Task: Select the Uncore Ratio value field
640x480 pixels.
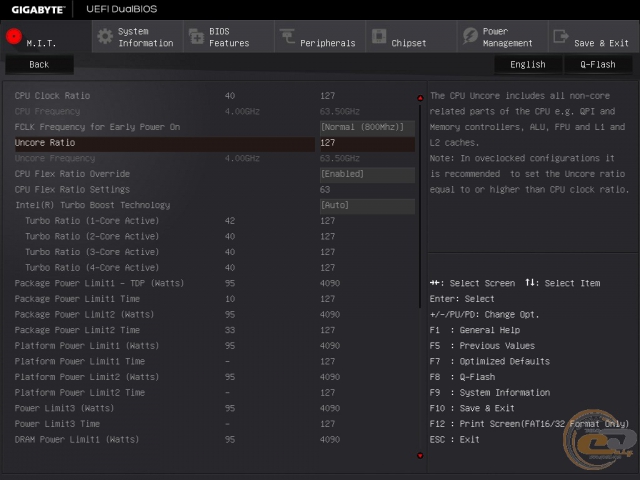Action: [x=367, y=143]
